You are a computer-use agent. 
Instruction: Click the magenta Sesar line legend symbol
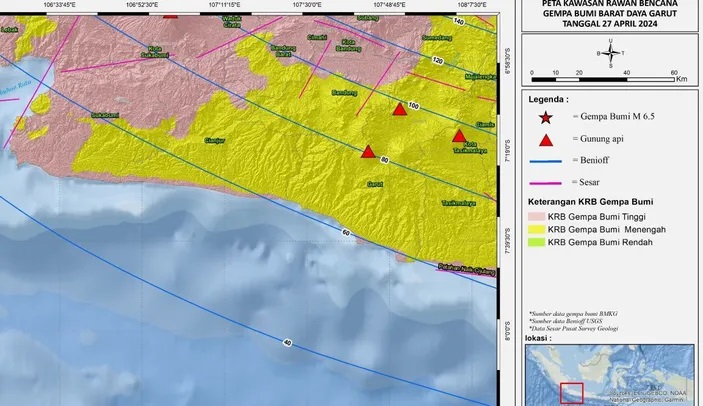pos(544,183)
